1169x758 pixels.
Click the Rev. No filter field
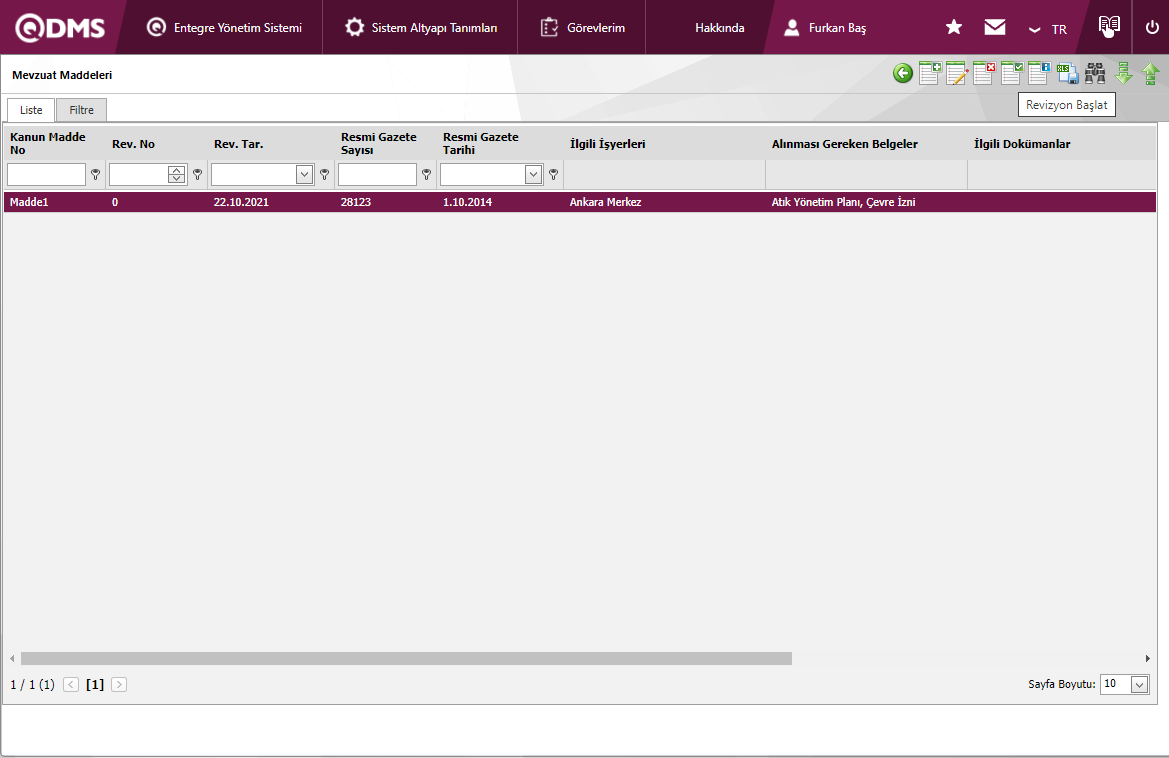pos(139,174)
